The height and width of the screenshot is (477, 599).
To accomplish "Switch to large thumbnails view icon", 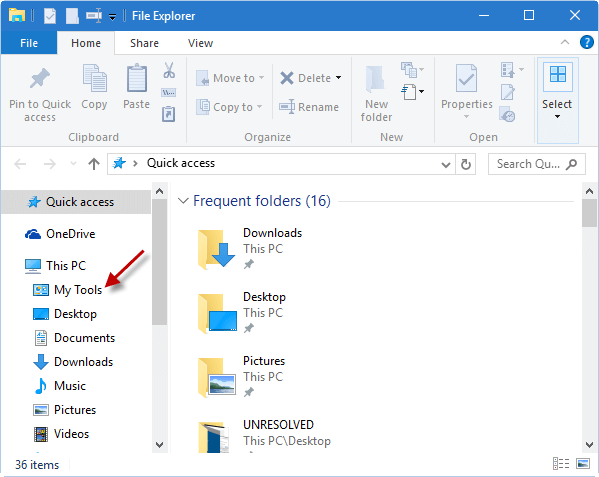I will point(583,464).
